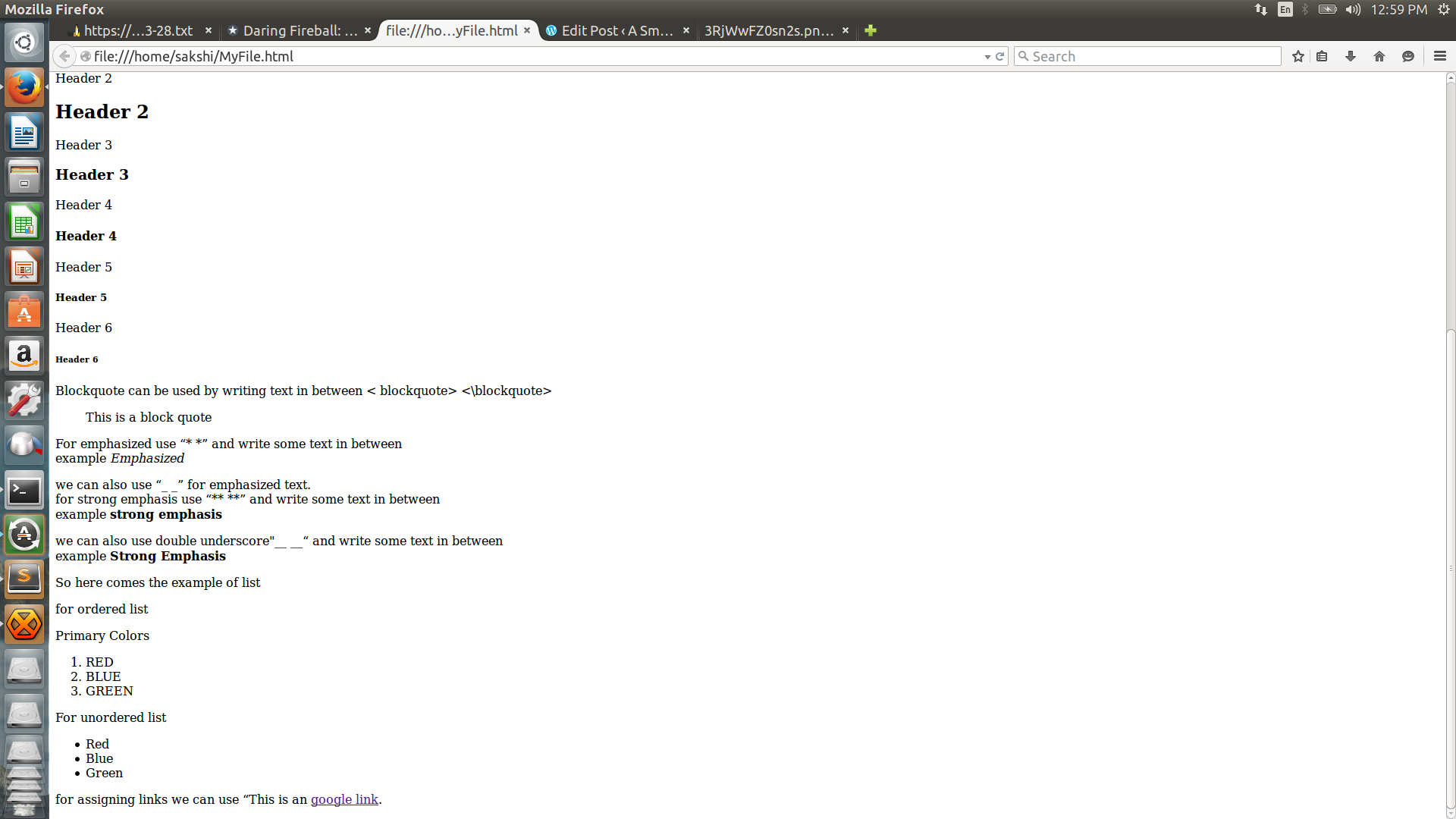
Task: Click the page's vertical scrollbar thumb
Action: [1450, 569]
